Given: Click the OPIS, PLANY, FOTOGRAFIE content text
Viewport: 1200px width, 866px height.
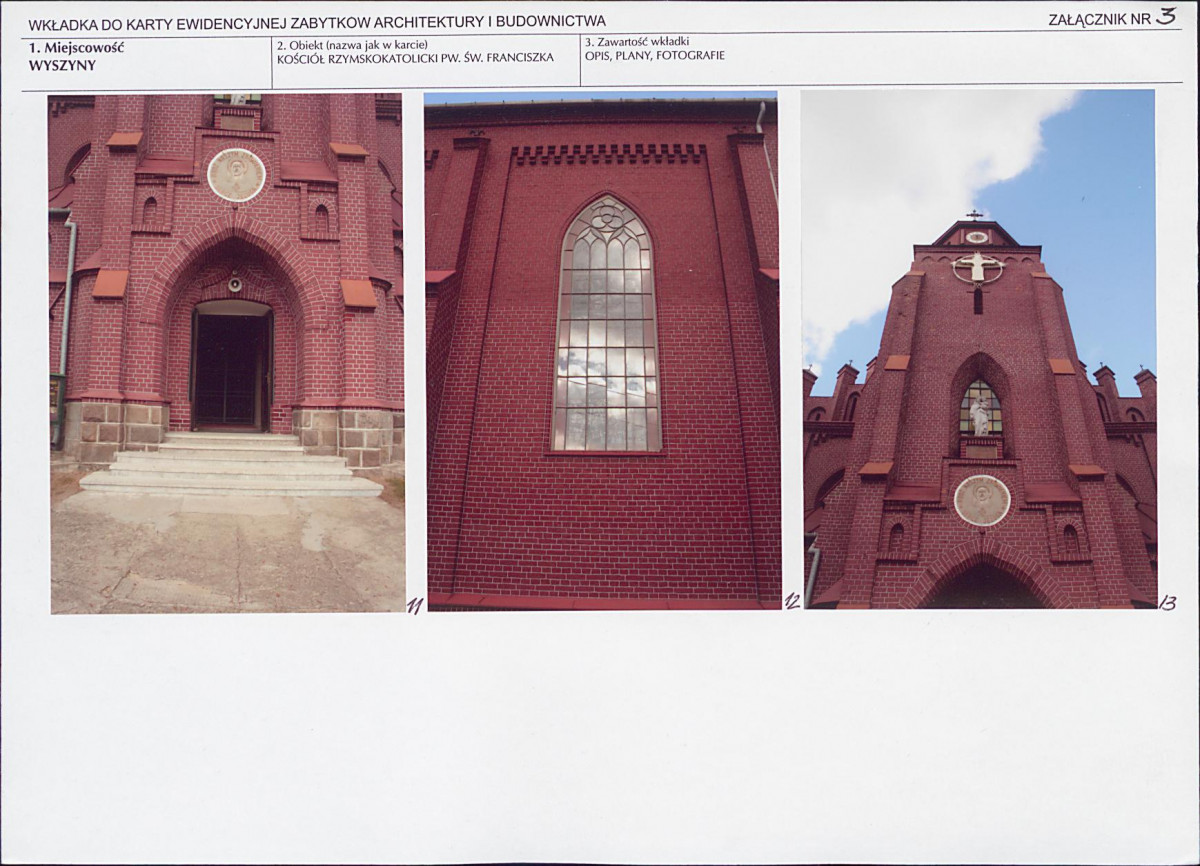Looking at the screenshot, I should tap(655, 56).
